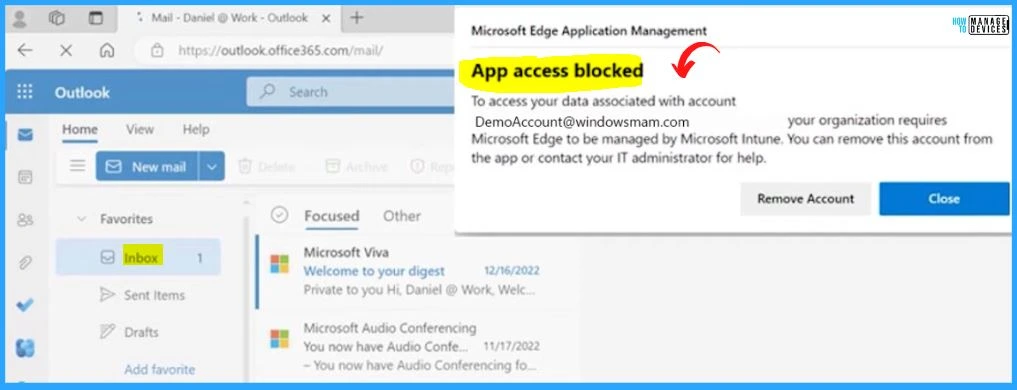Click the search magnifier icon
The width and height of the screenshot is (1017, 390).
(x=267, y=91)
